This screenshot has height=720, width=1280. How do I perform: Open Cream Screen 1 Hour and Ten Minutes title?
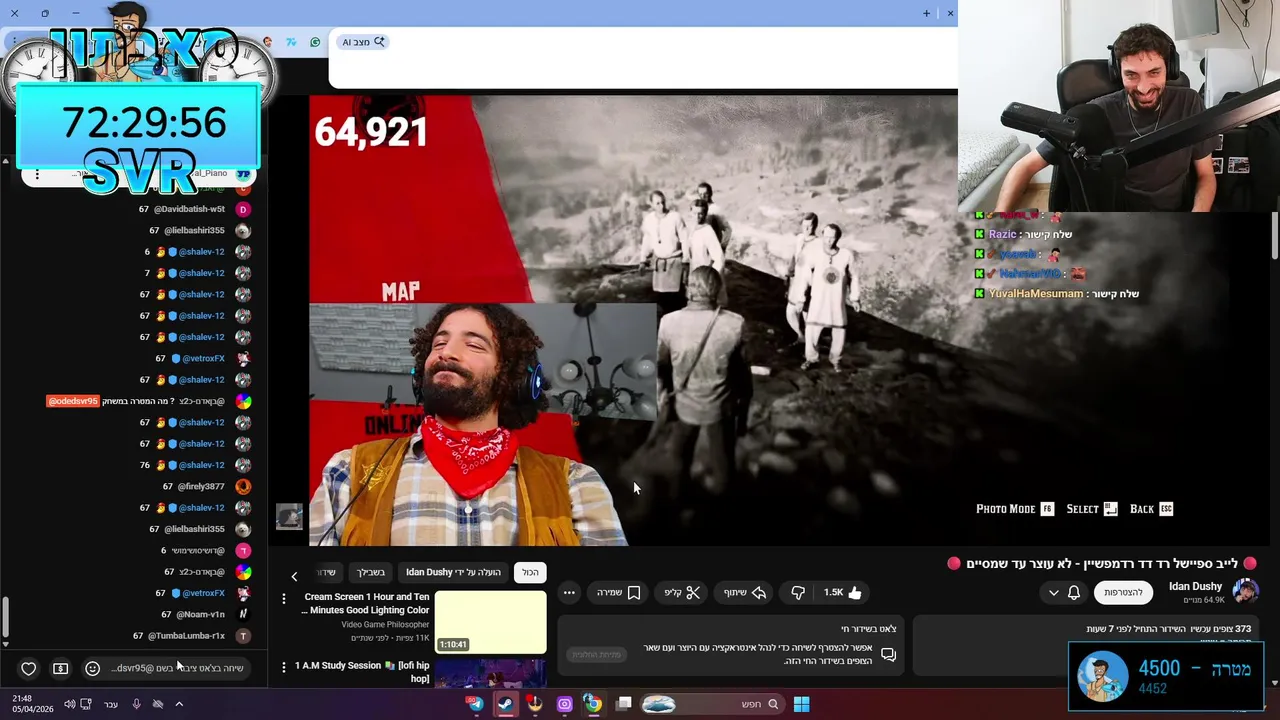[x=366, y=603]
